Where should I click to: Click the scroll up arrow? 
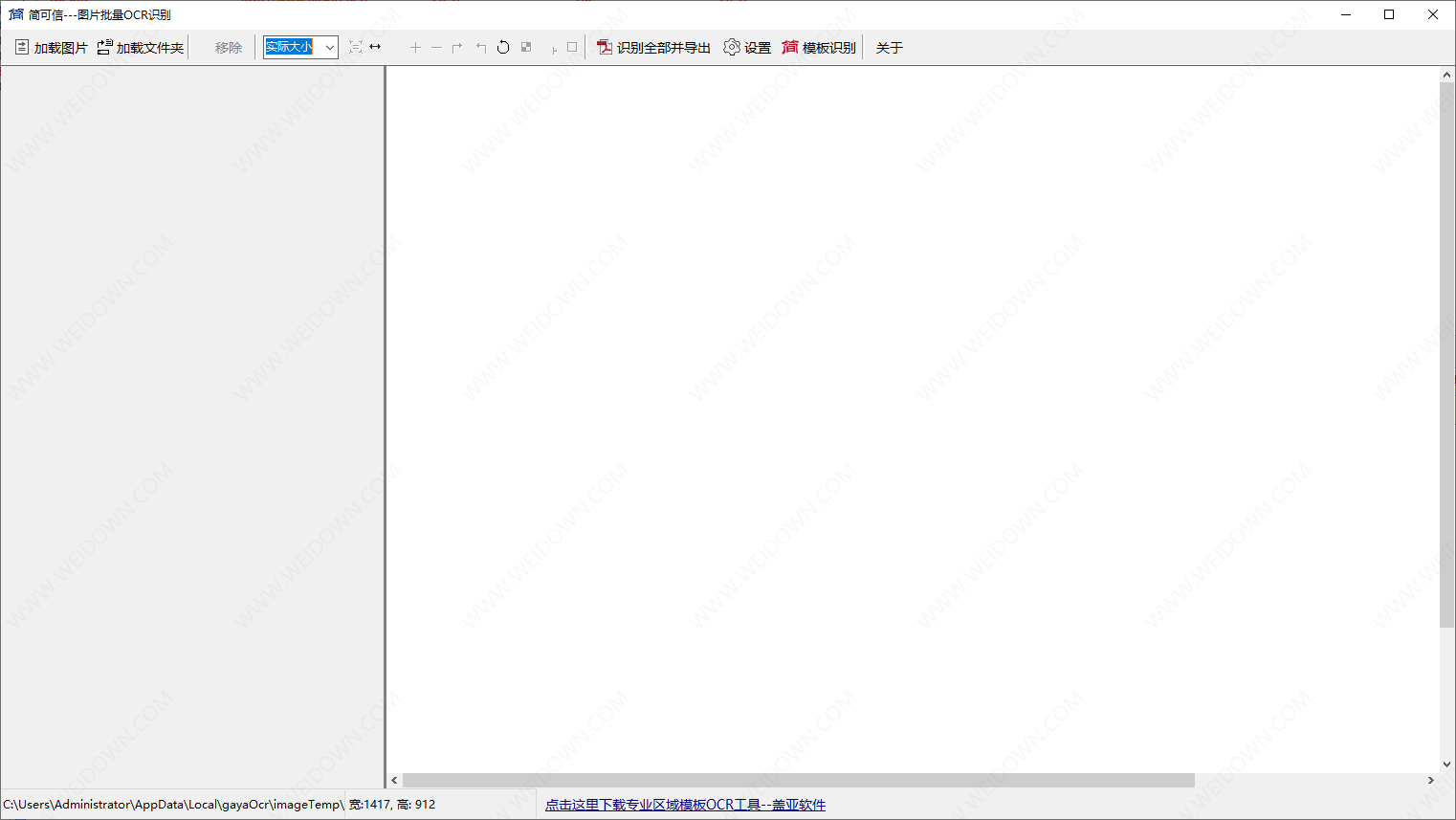click(x=1447, y=75)
